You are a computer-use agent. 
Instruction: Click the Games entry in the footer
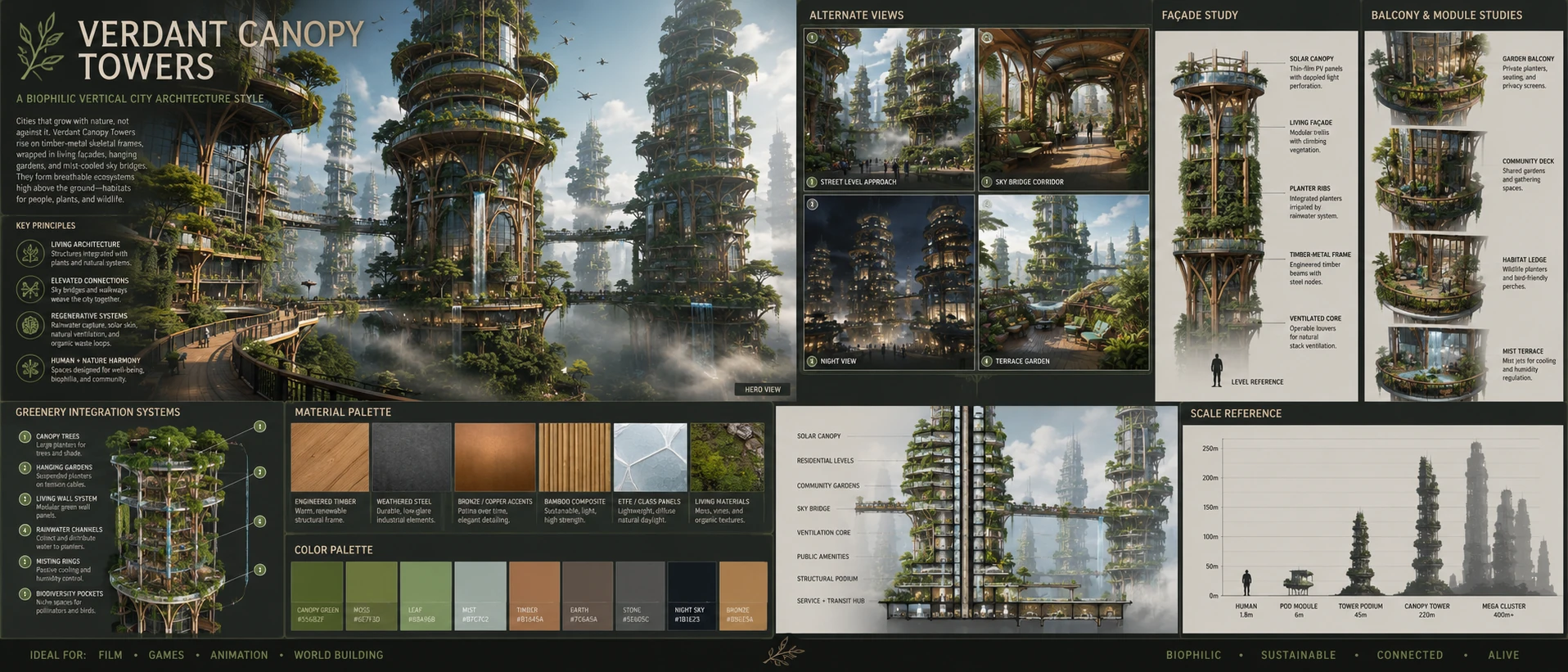tap(166, 655)
